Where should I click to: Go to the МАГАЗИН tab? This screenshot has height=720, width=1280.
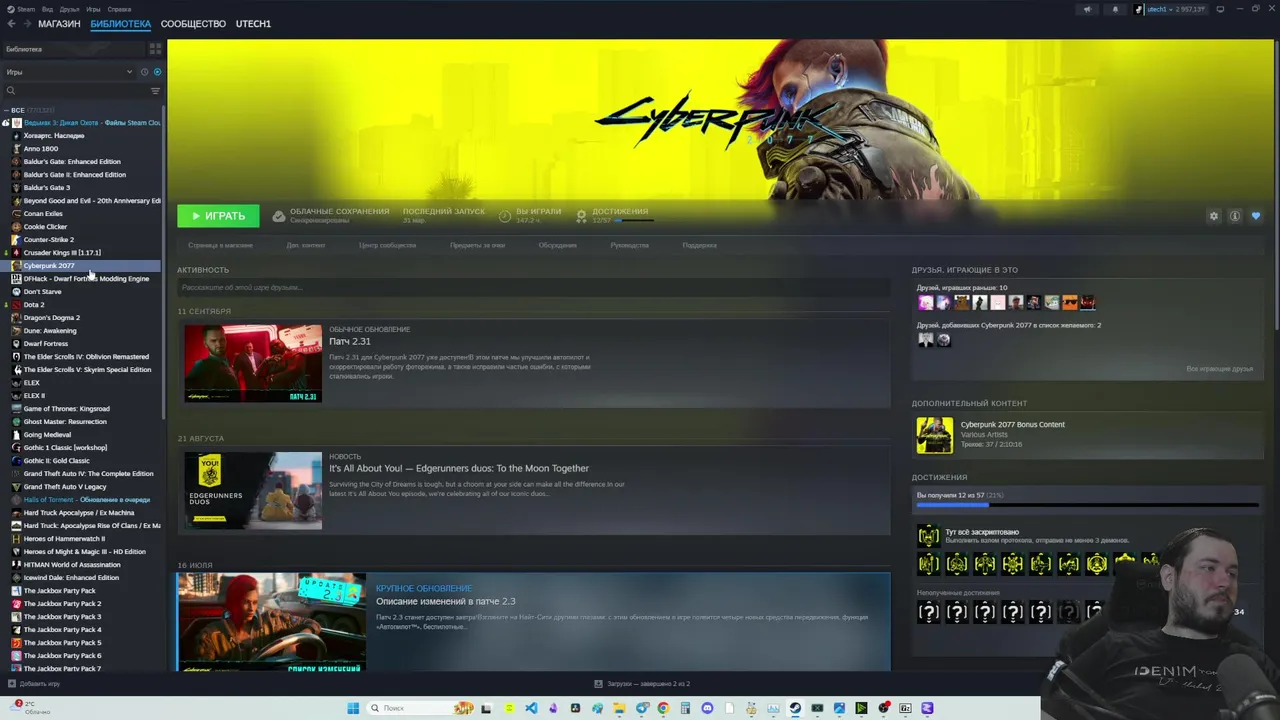(59, 24)
